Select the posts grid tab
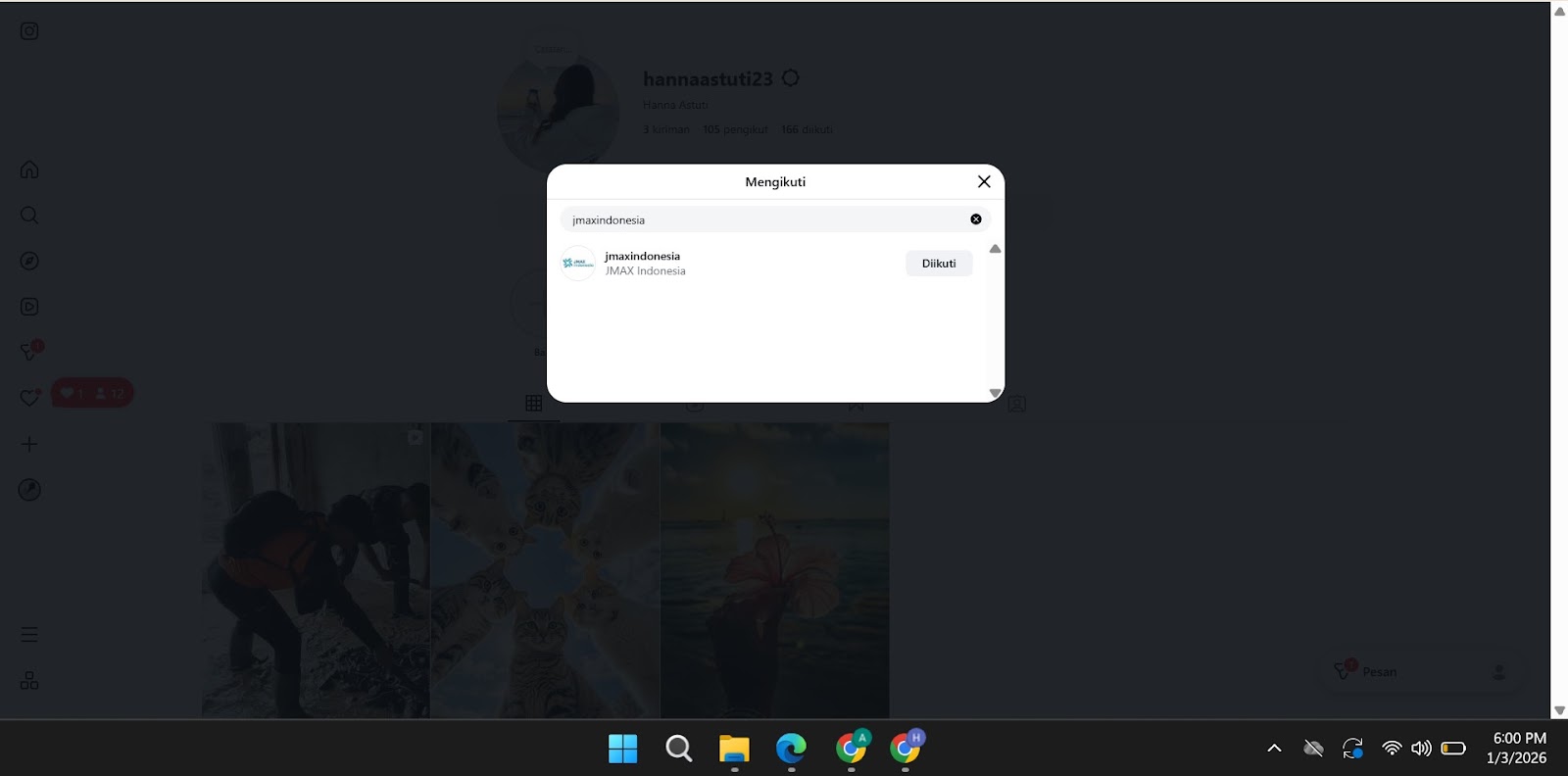This screenshot has height=776, width=1568. (533, 404)
